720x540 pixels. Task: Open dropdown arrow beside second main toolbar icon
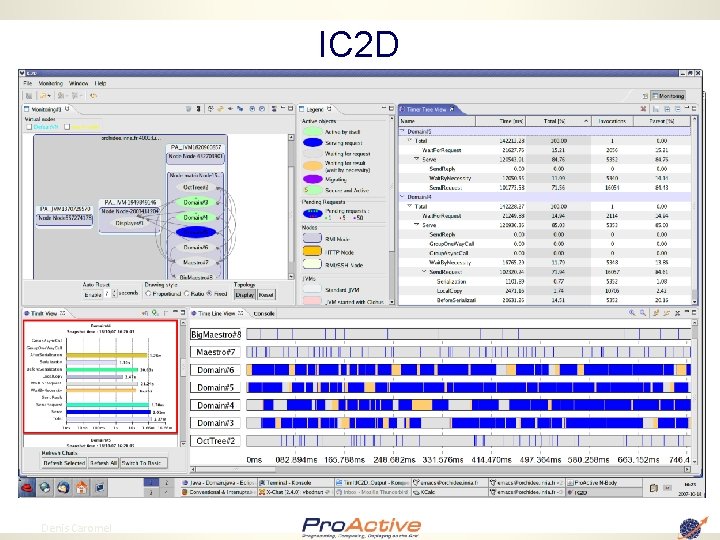click(50, 96)
